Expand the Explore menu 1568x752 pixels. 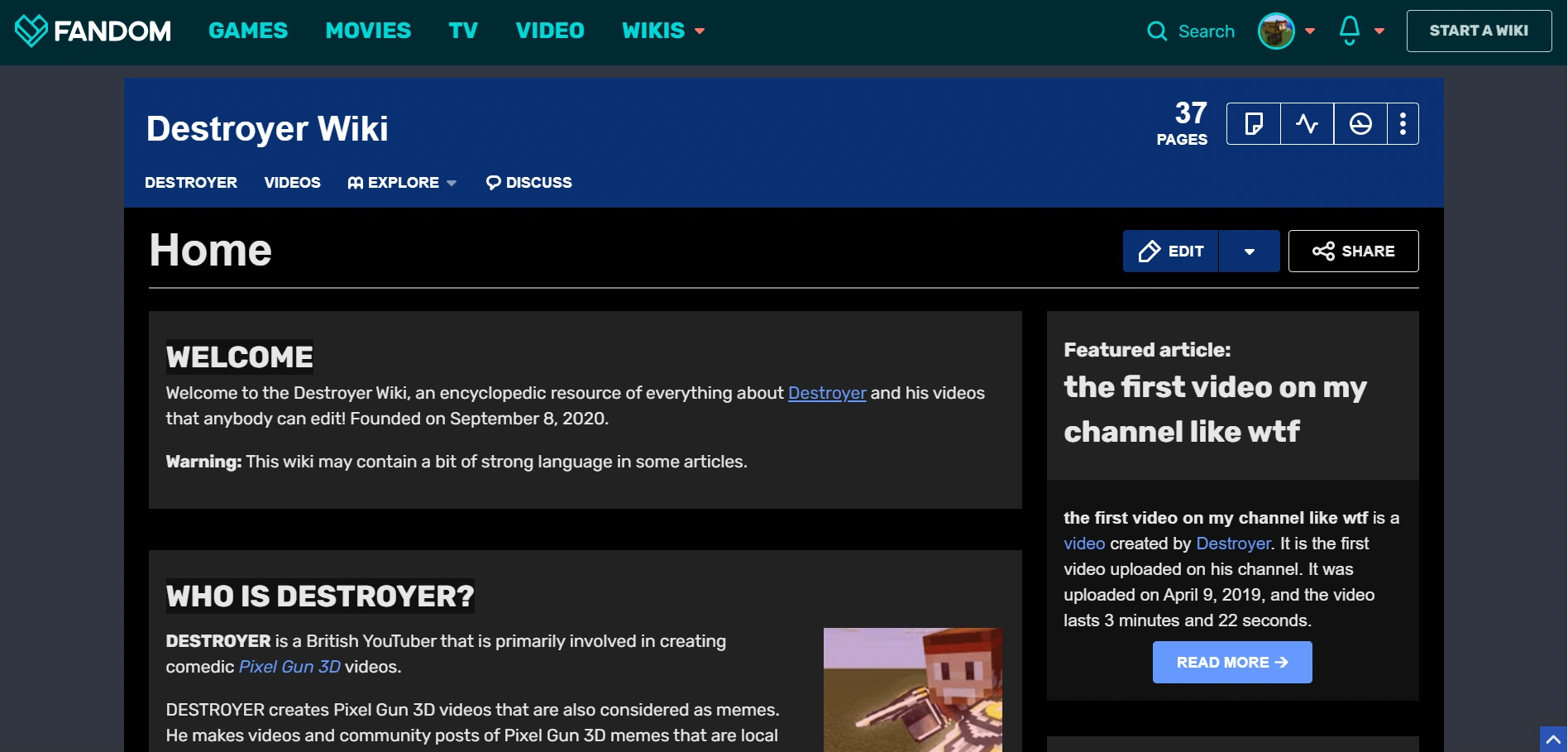click(x=402, y=183)
